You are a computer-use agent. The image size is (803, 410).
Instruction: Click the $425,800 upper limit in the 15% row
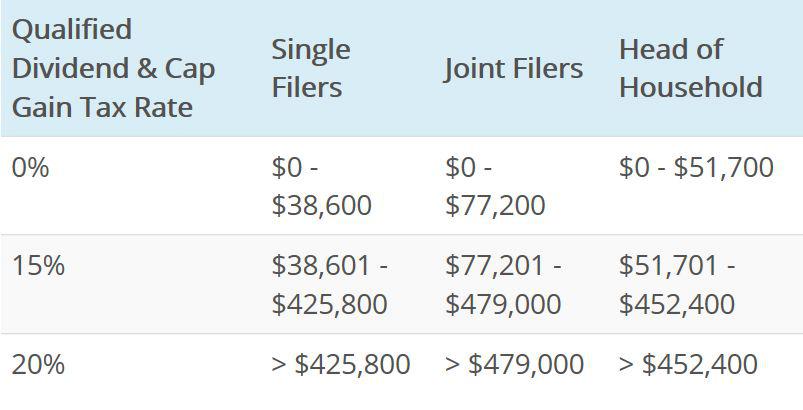click(329, 305)
